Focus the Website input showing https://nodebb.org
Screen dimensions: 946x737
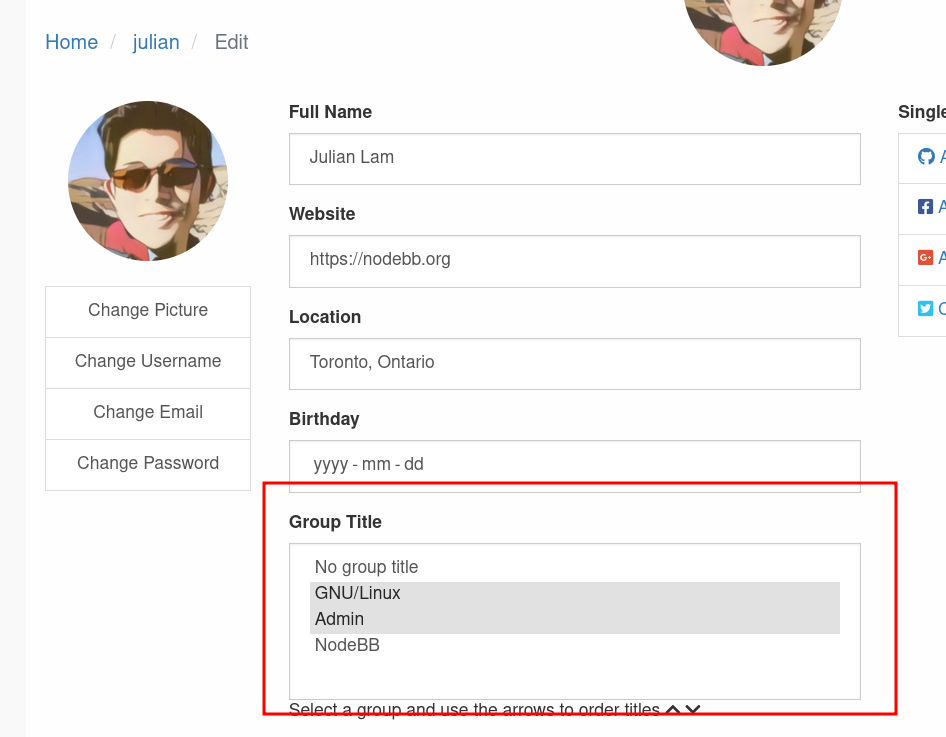tap(574, 260)
